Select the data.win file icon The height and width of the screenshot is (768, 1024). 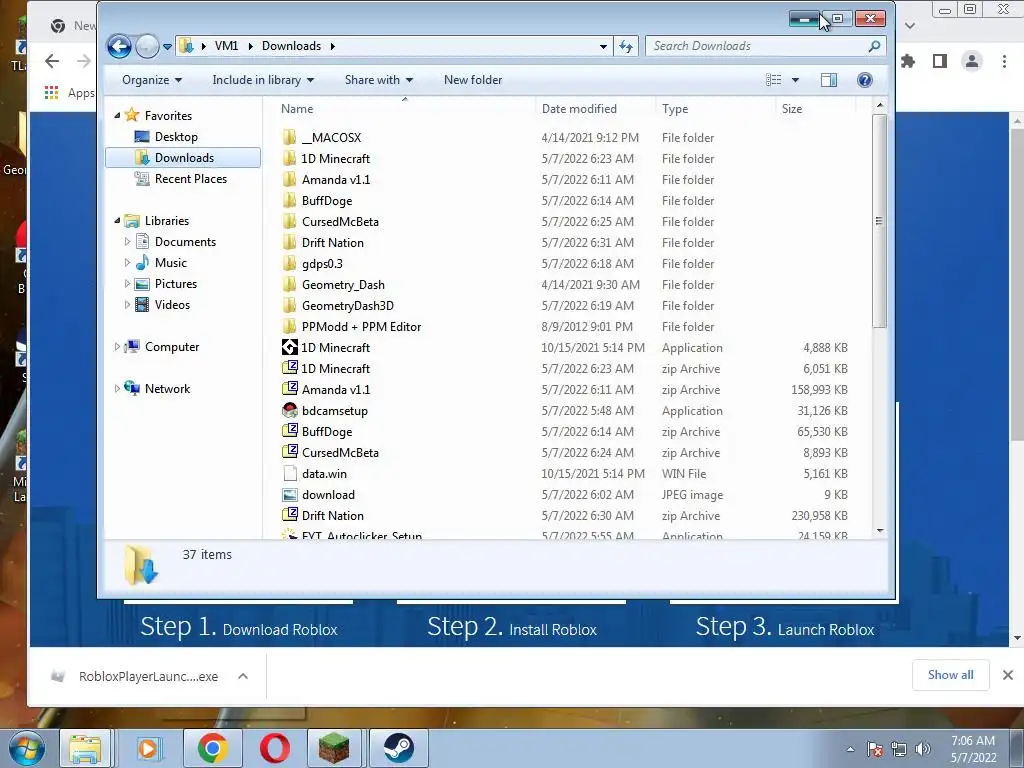pyautogui.click(x=289, y=473)
